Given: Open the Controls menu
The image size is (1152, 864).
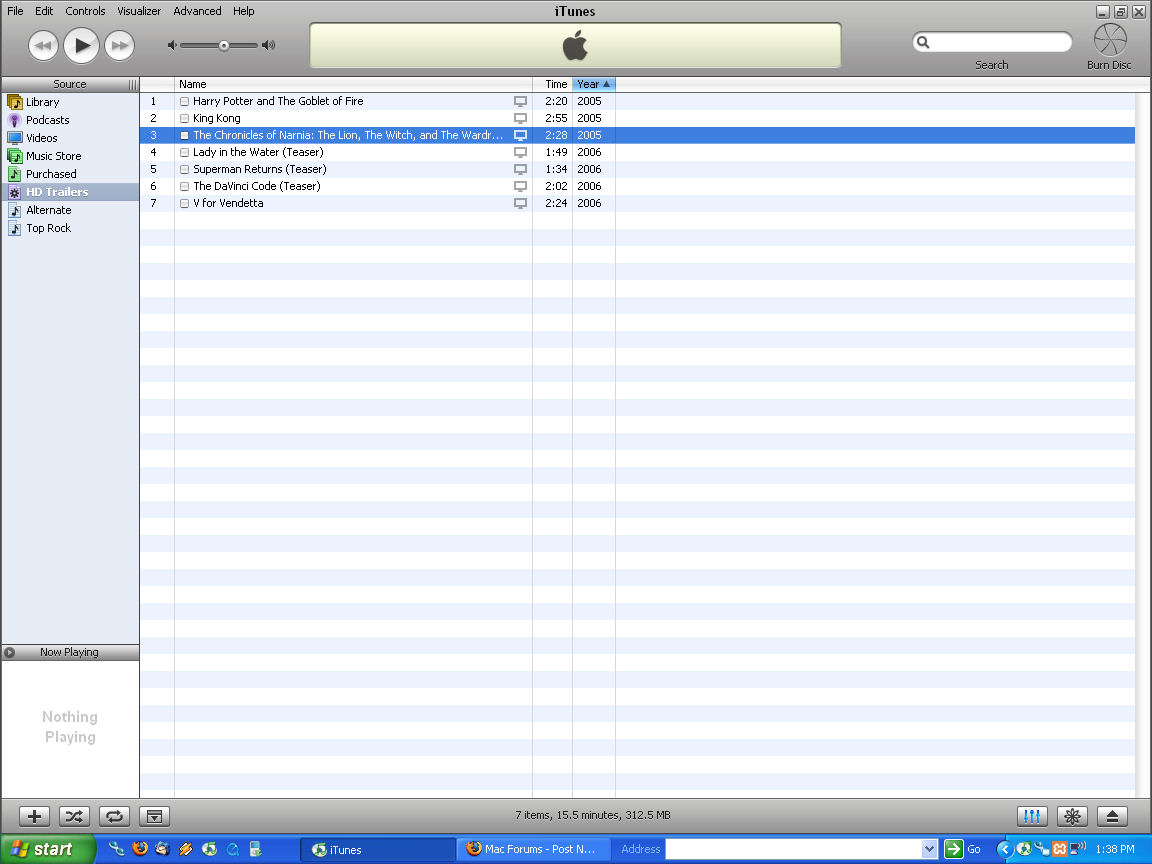Looking at the screenshot, I should [x=85, y=11].
